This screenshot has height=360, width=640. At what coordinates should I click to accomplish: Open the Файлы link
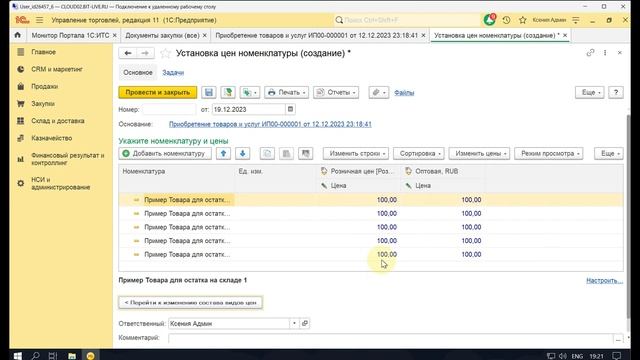[x=404, y=93]
